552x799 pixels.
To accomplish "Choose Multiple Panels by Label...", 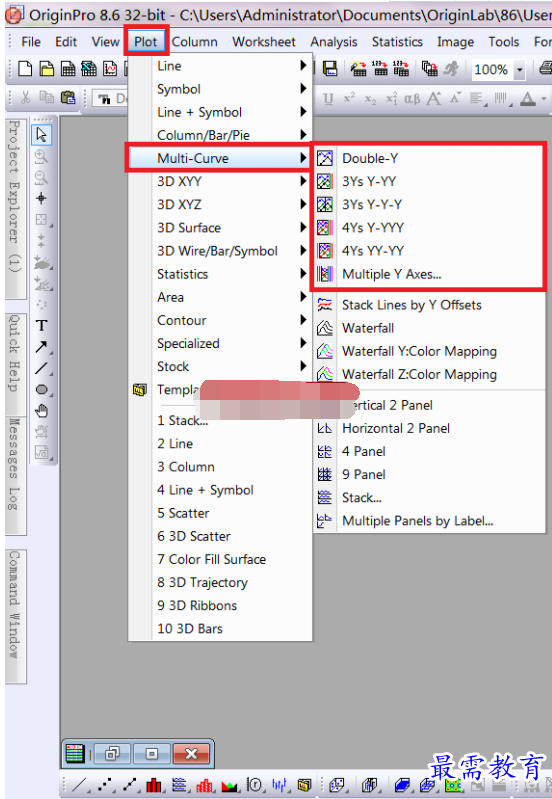I will click(429, 521).
